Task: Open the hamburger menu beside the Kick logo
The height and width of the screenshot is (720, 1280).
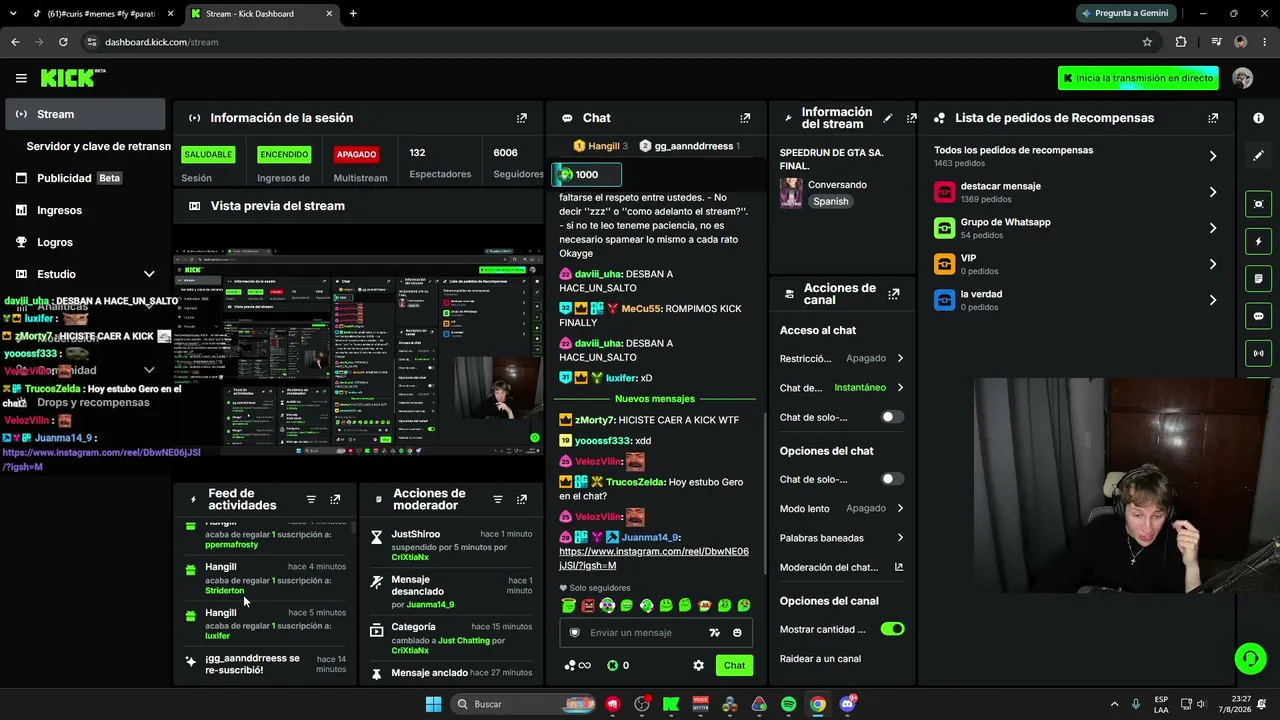Action: coord(21,78)
